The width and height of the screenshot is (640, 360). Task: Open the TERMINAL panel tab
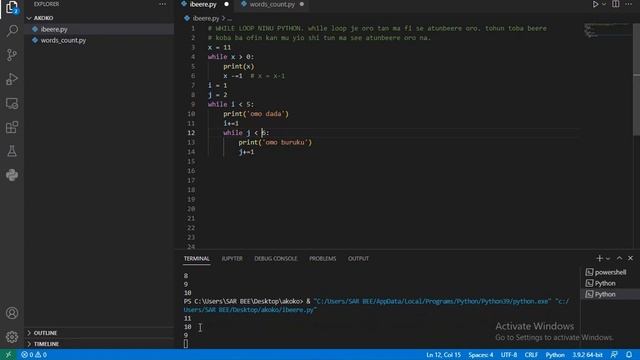(x=196, y=259)
